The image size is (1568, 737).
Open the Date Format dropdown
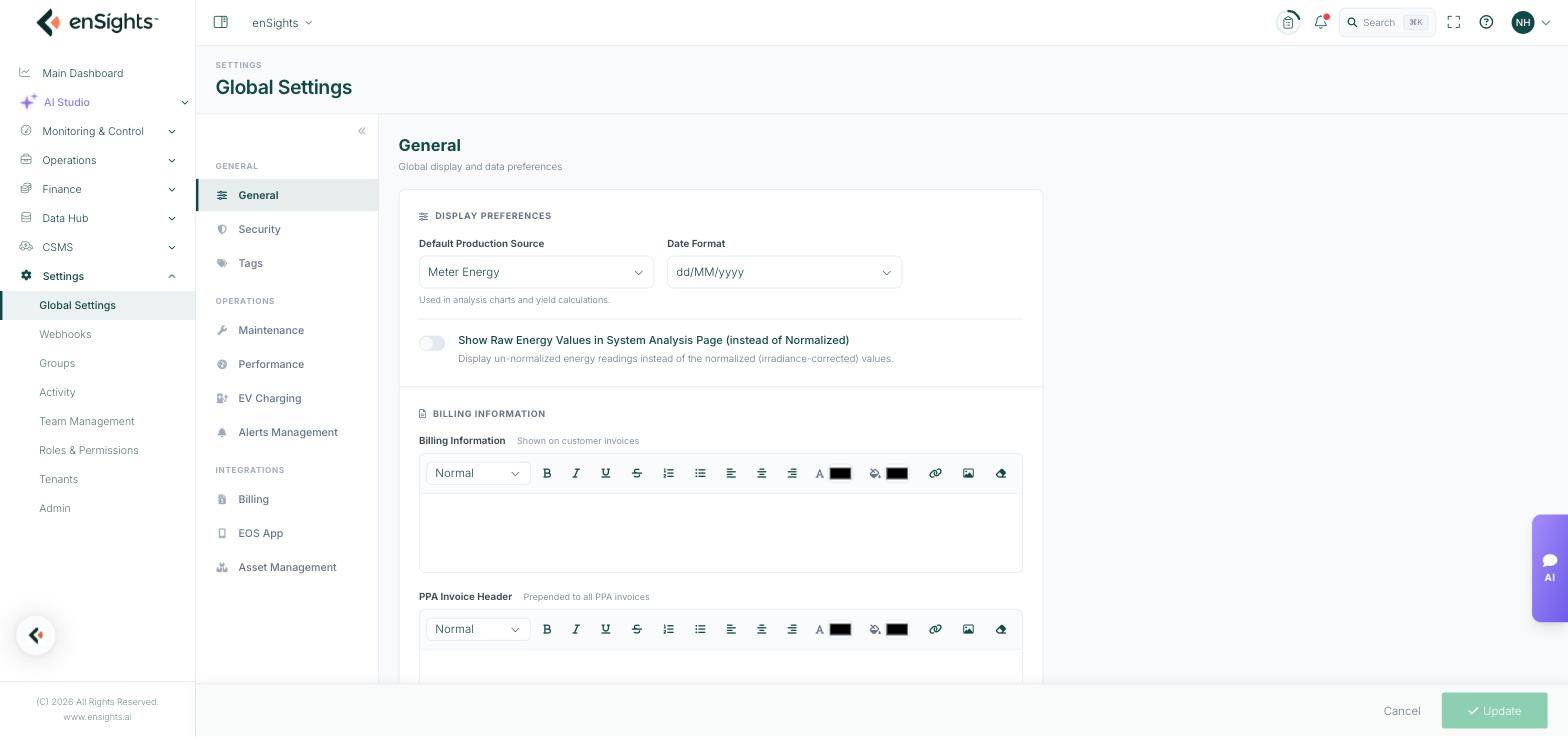coord(784,272)
